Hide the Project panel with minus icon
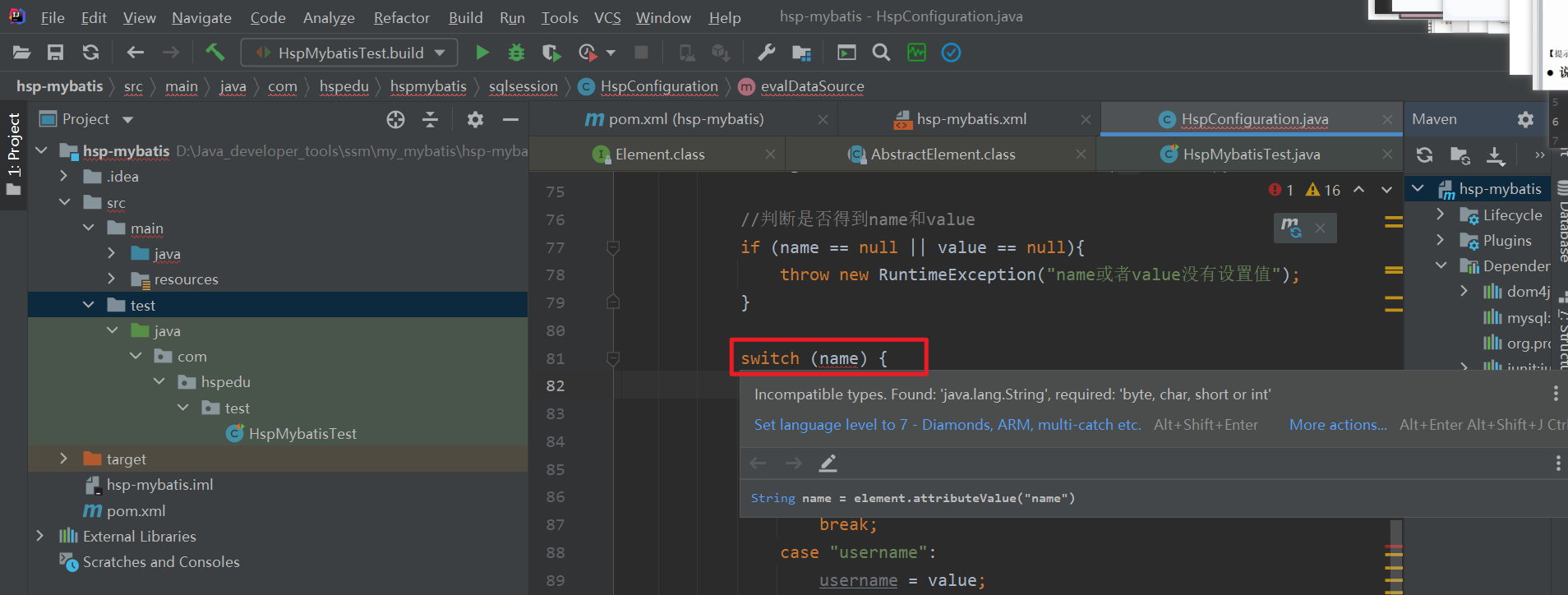Viewport: 1568px width, 595px height. click(x=510, y=120)
